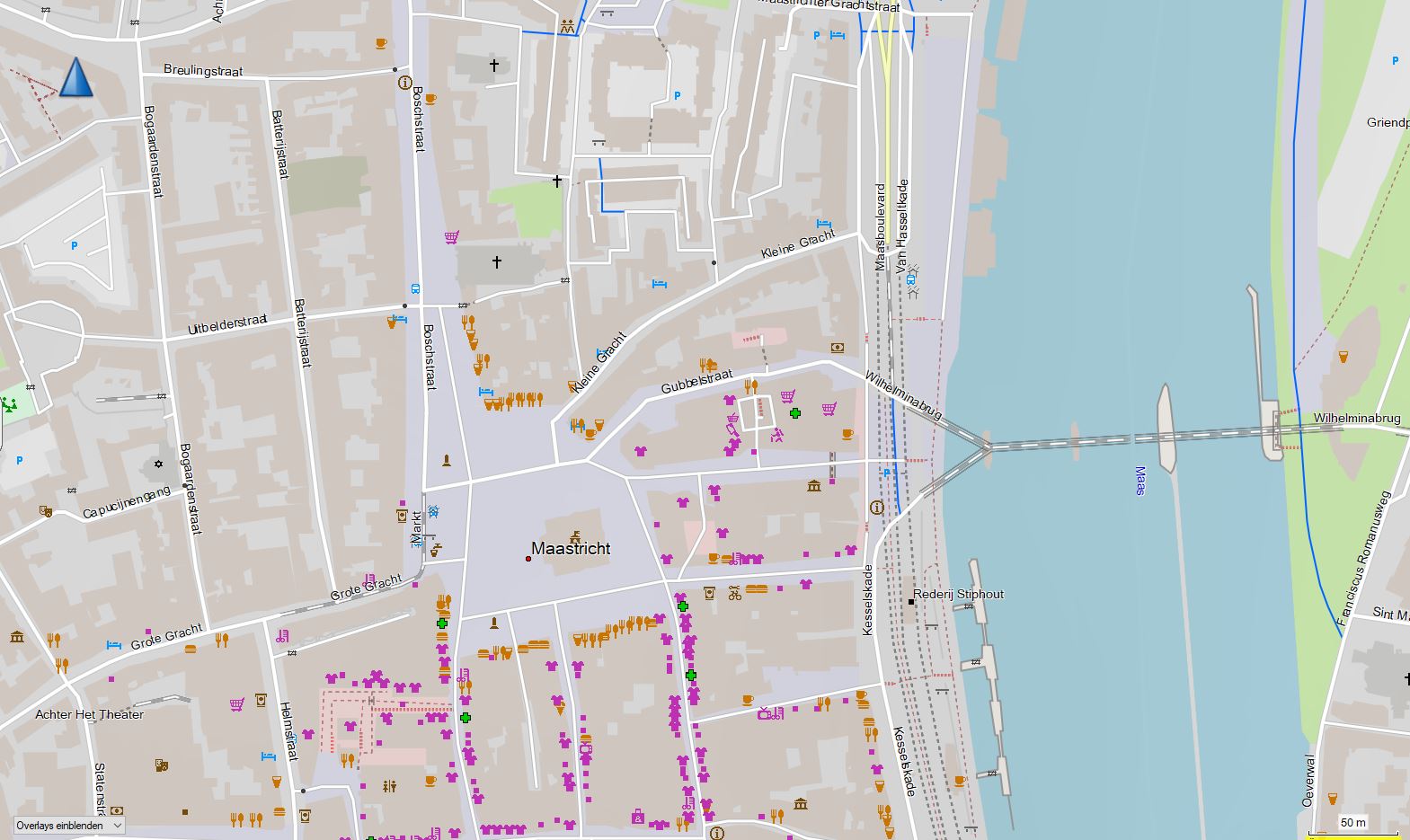Select the museum icon west of Grote Gracht
The image size is (1410, 840).
tap(17, 637)
